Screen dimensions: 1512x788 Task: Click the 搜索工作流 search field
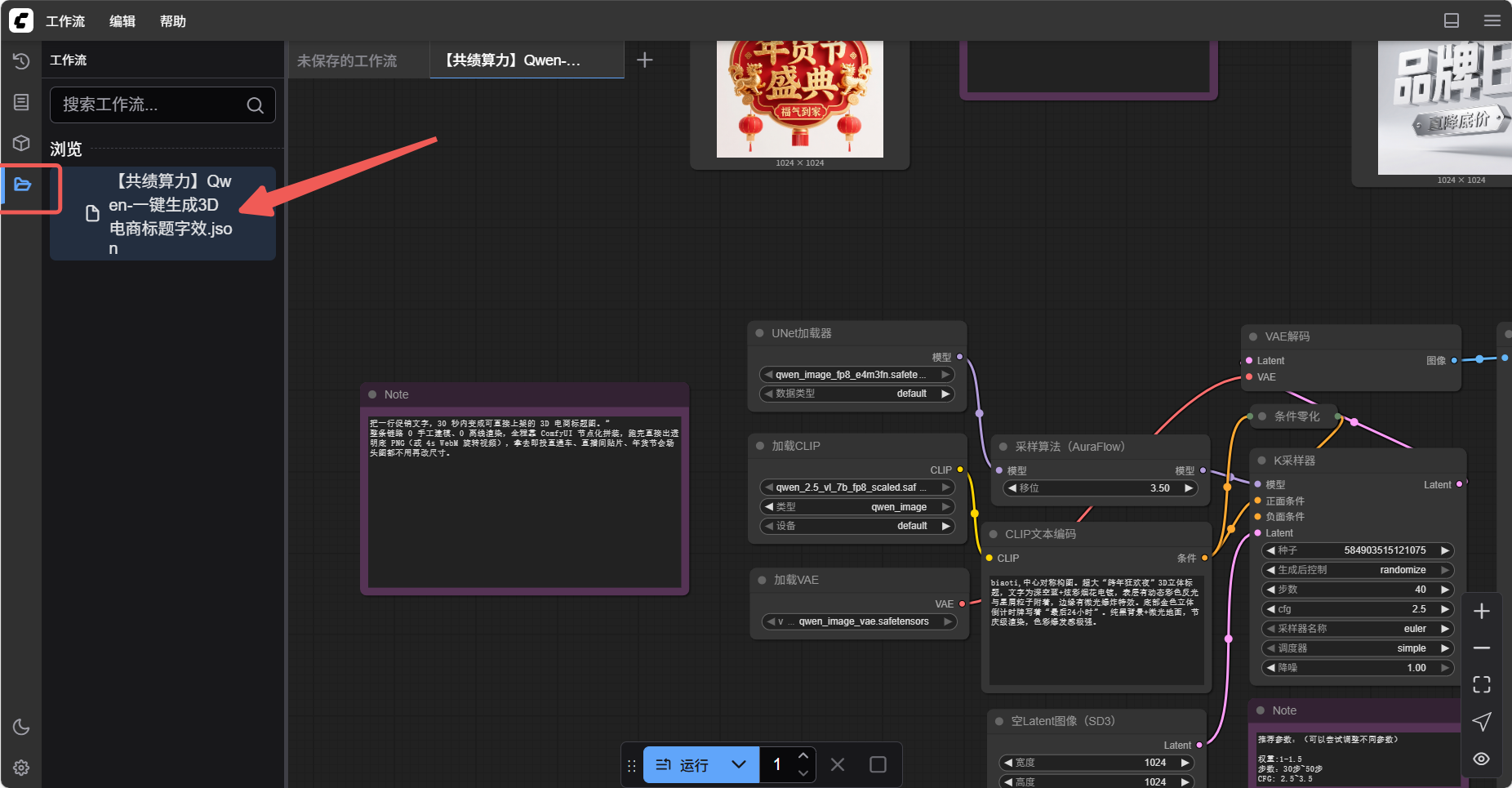[151, 105]
